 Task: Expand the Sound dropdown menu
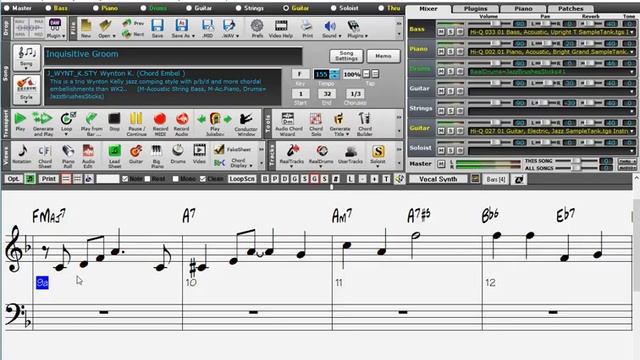(x=340, y=36)
